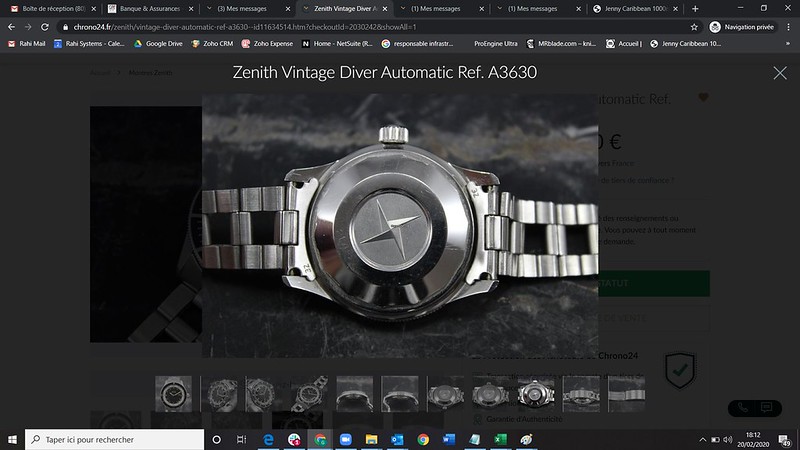Check battery status in tray

[715, 439]
